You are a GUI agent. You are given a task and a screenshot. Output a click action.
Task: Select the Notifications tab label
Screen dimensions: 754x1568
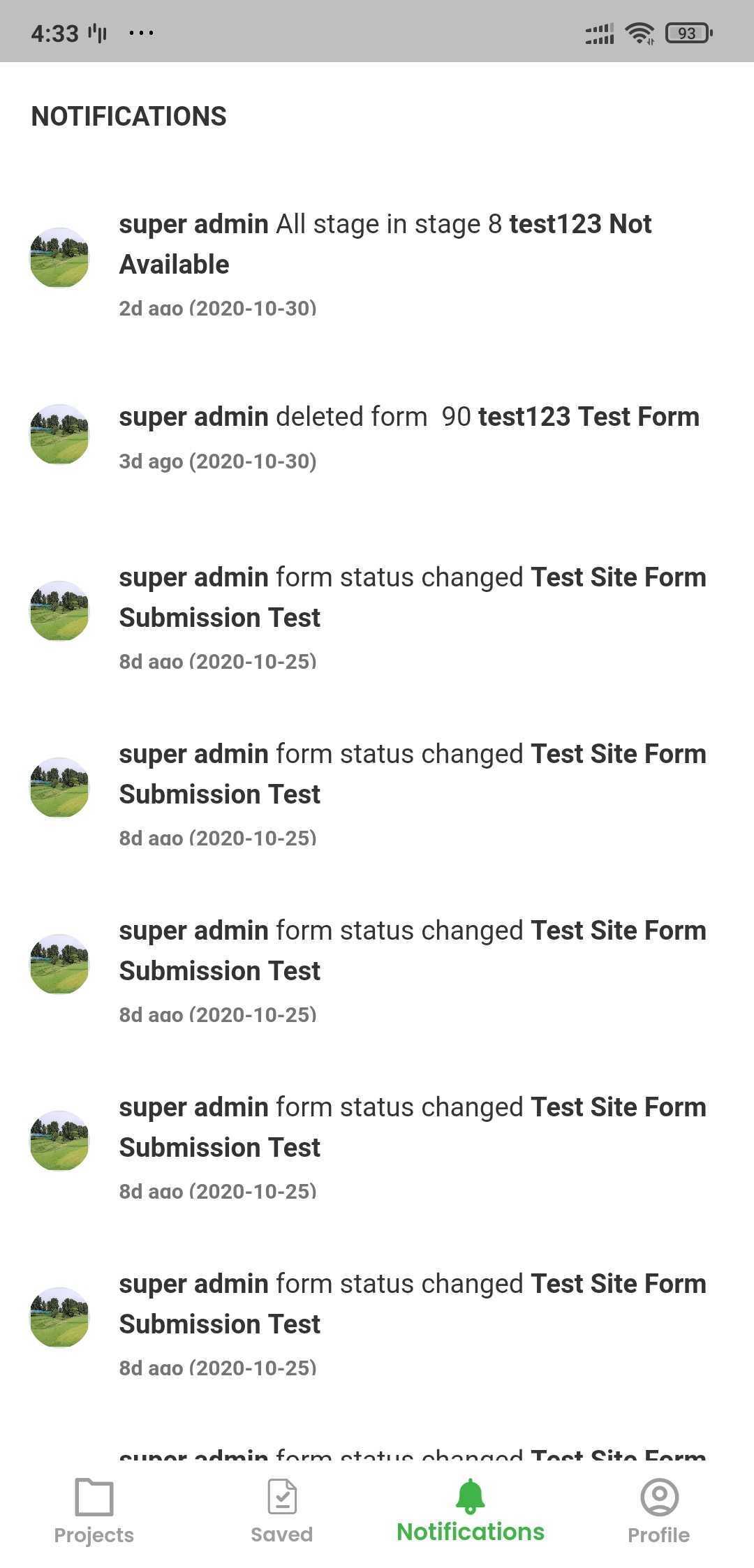click(470, 1532)
